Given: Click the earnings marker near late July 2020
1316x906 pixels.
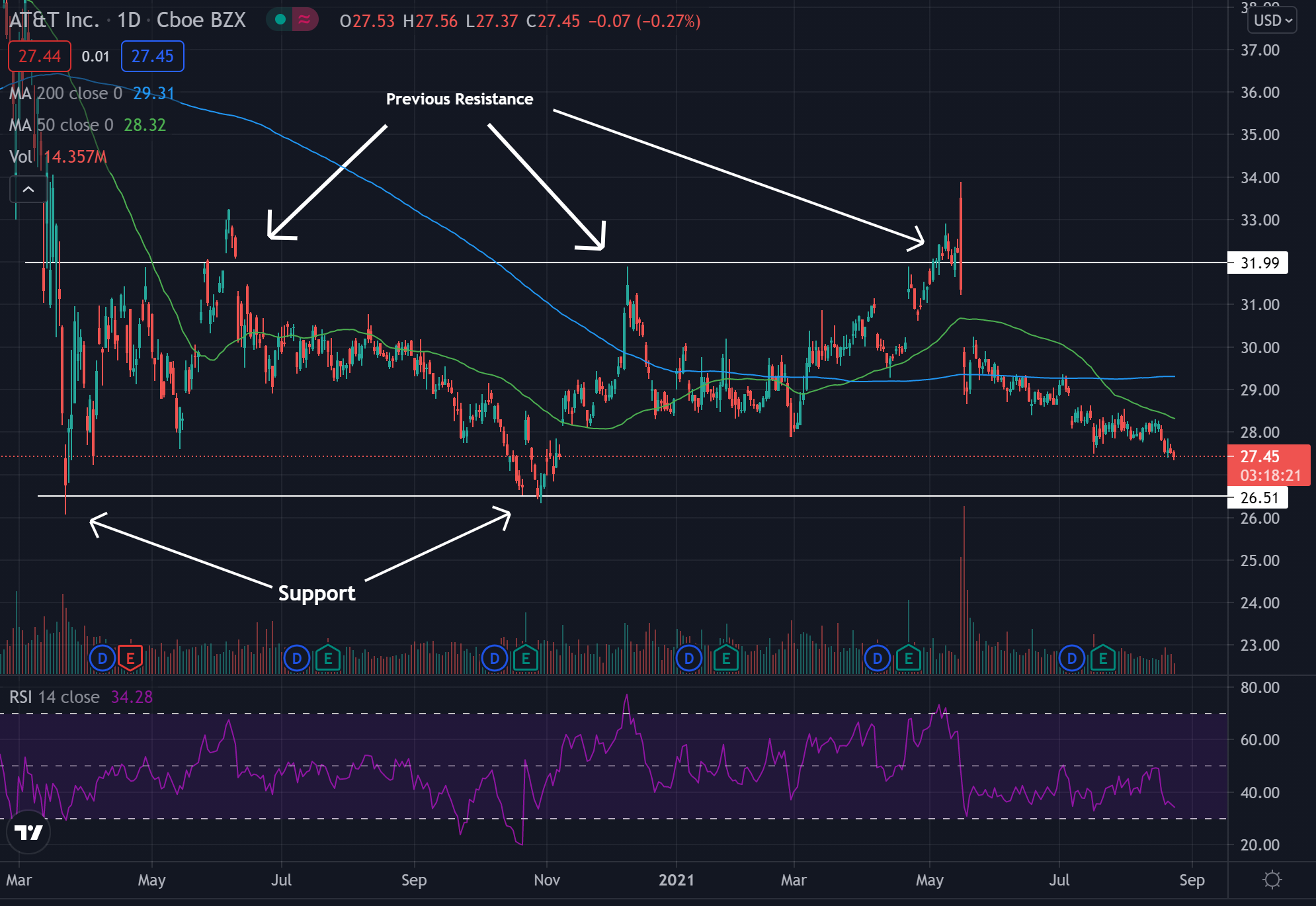Looking at the screenshot, I should click(x=328, y=658).
